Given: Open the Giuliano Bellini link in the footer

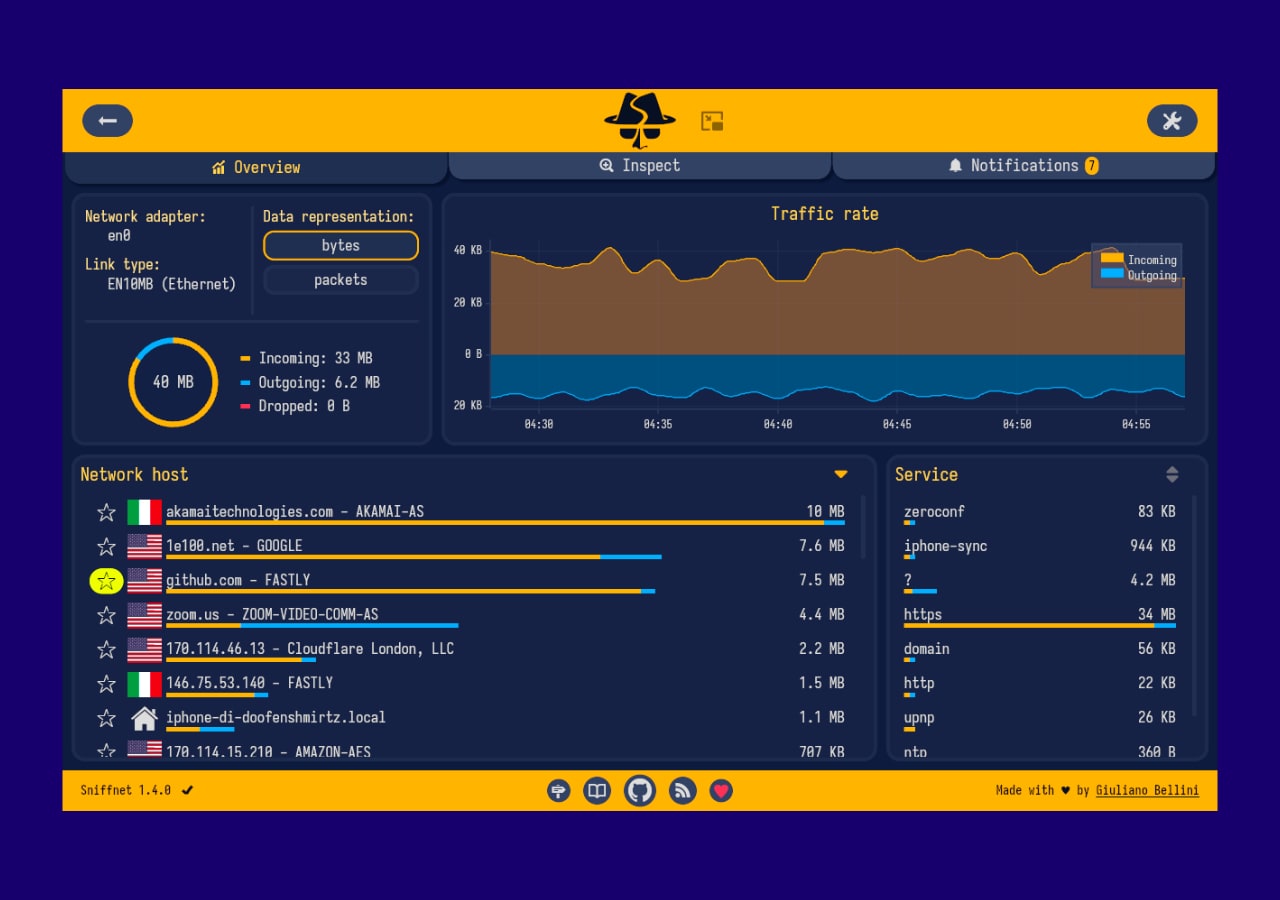Looking at the screenshot, I should click(1147, 790).
